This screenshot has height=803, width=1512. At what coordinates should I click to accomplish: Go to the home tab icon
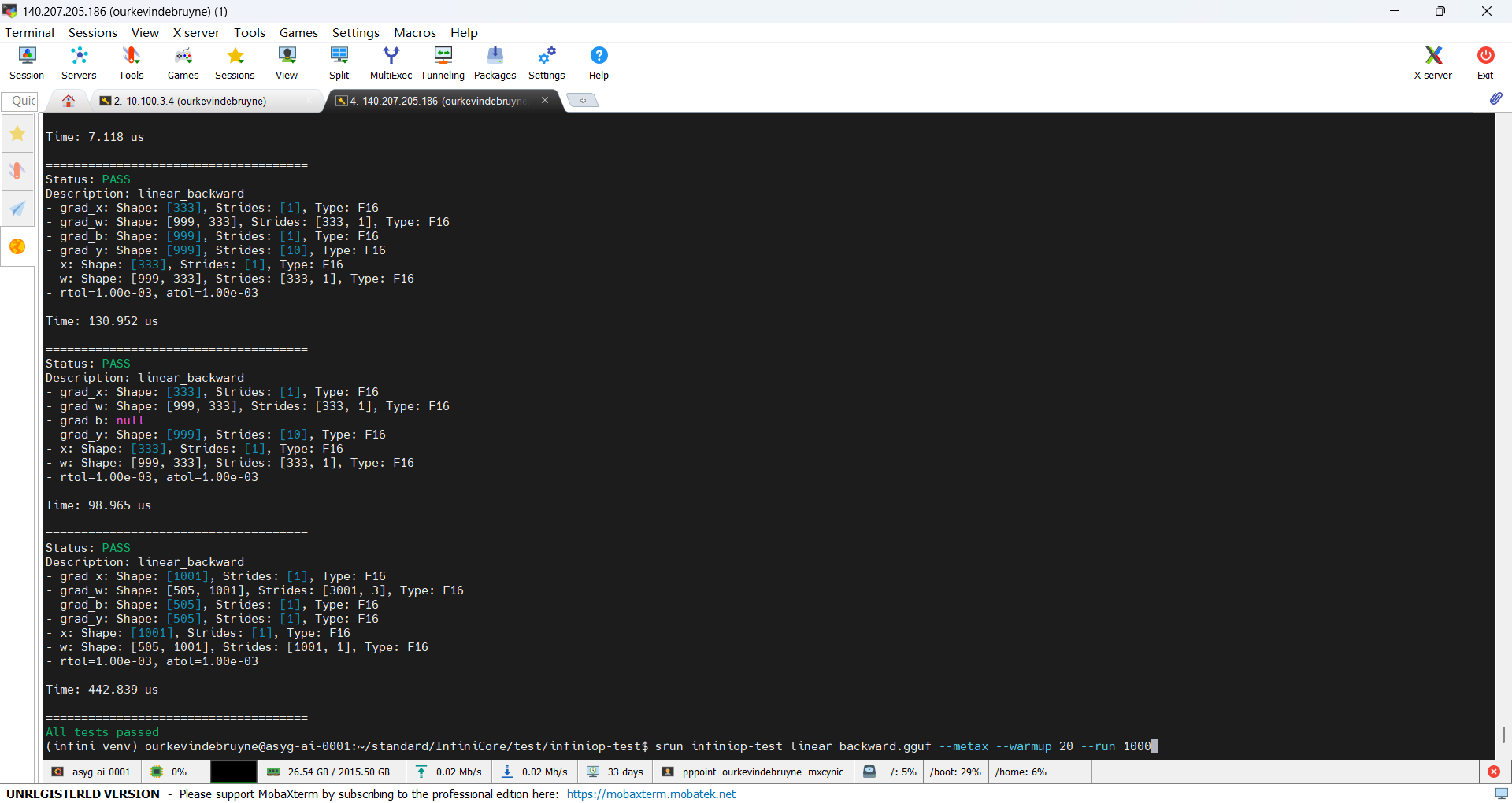pos(69,101)
